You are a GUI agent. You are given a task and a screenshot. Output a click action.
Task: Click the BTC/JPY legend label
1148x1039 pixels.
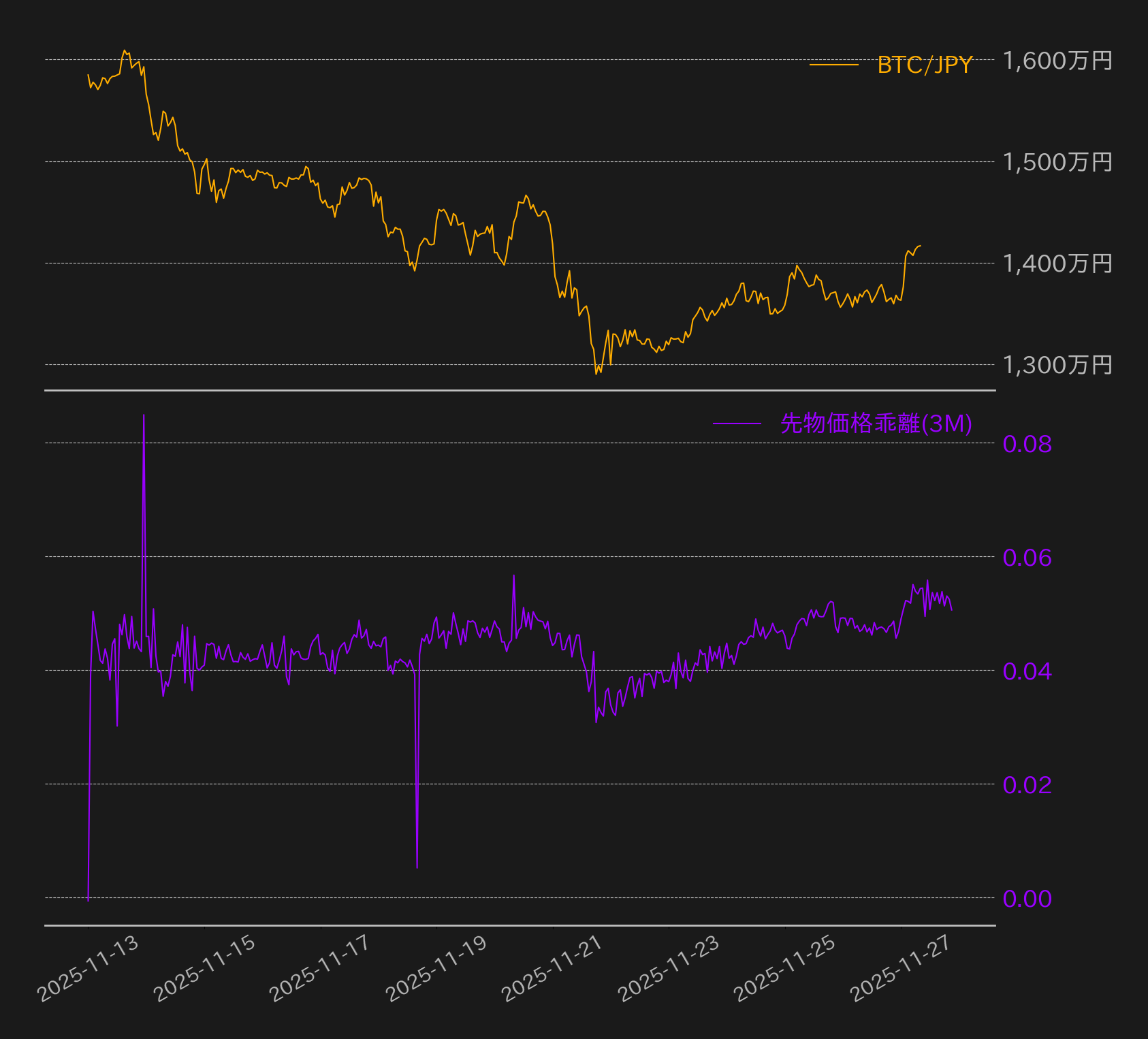pos(925,65)
